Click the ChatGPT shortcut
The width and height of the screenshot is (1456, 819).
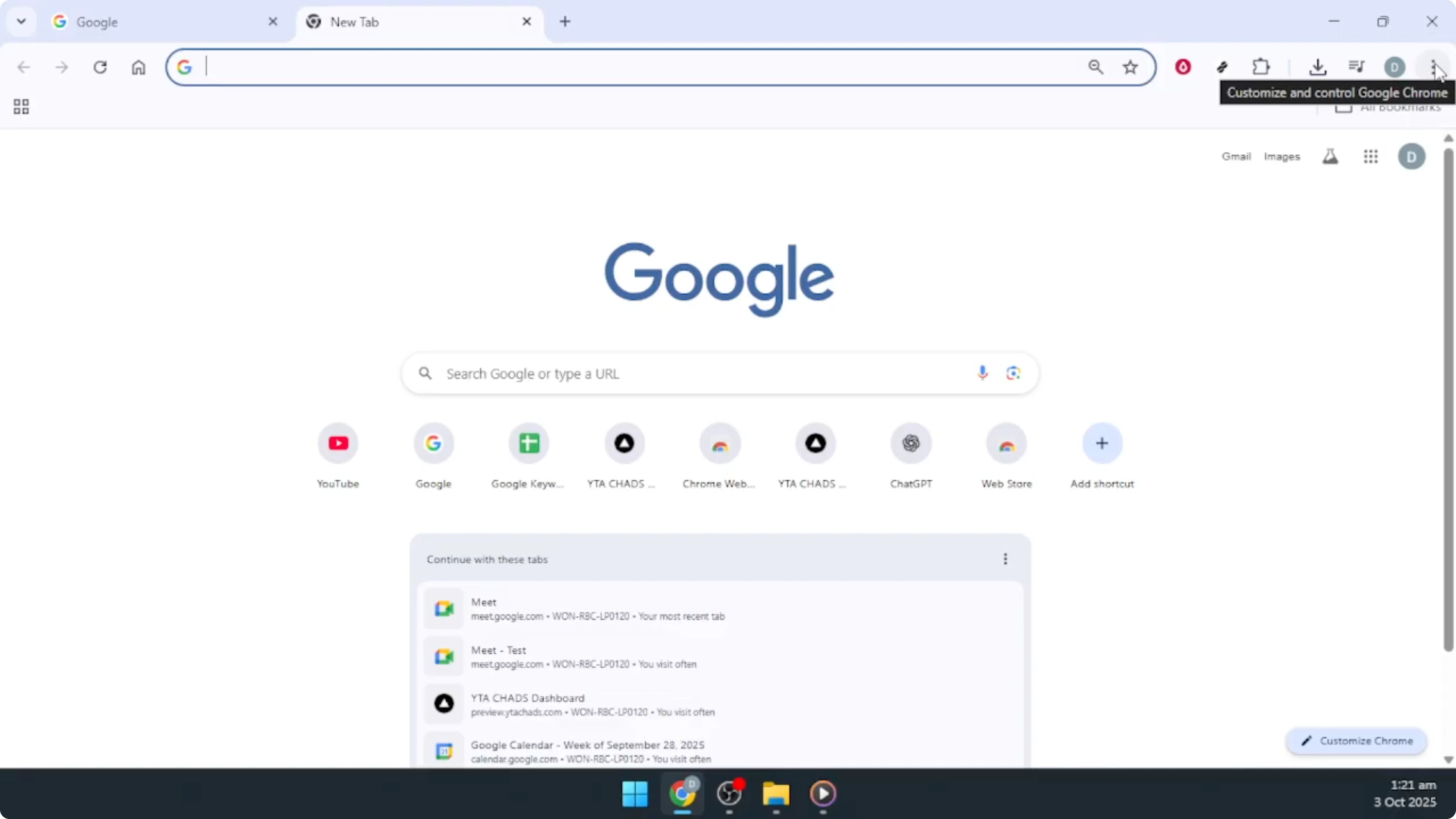tap(910, 444)
